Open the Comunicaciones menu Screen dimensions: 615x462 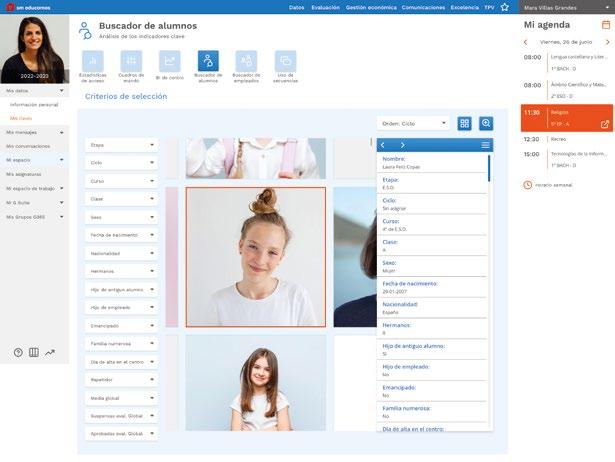(x=423, y=7)
